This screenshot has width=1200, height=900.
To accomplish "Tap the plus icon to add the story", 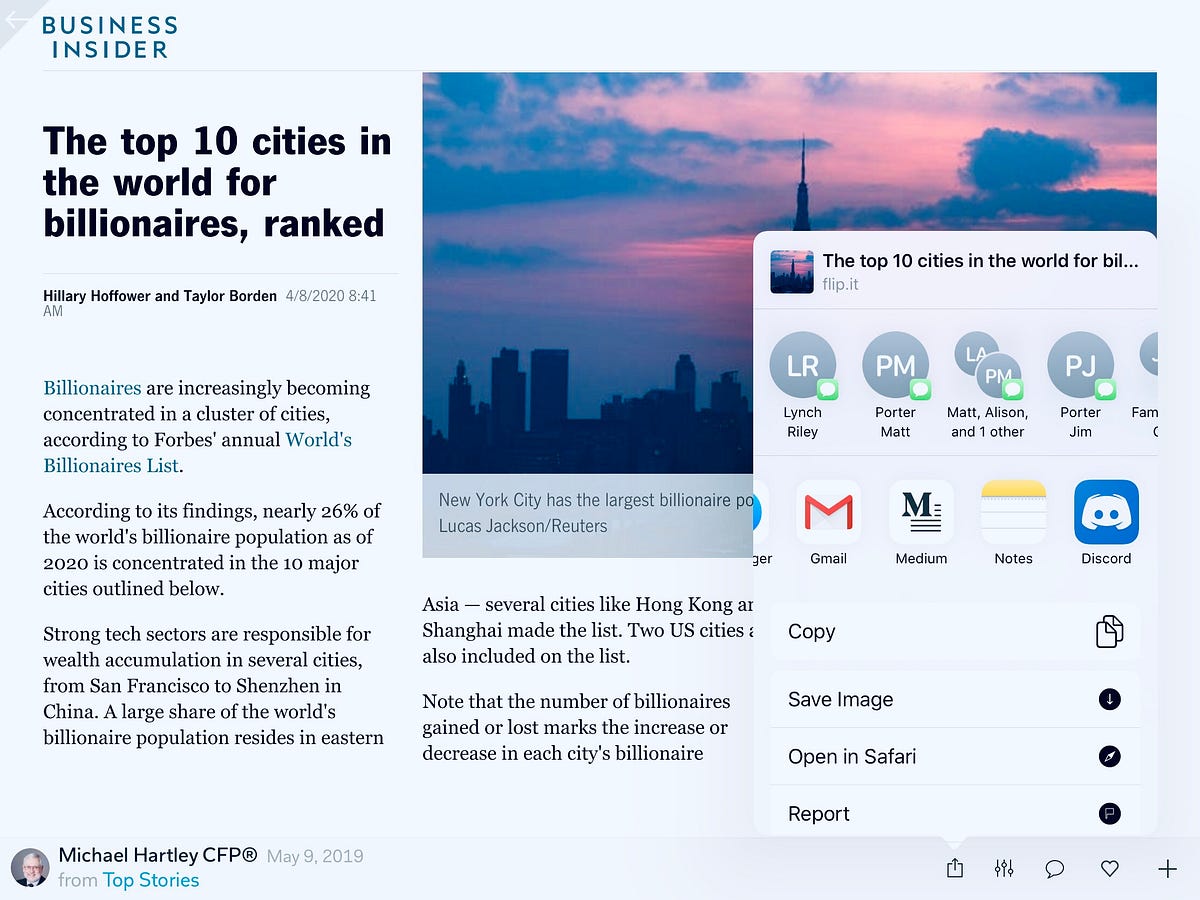I will coord(1166,868).
